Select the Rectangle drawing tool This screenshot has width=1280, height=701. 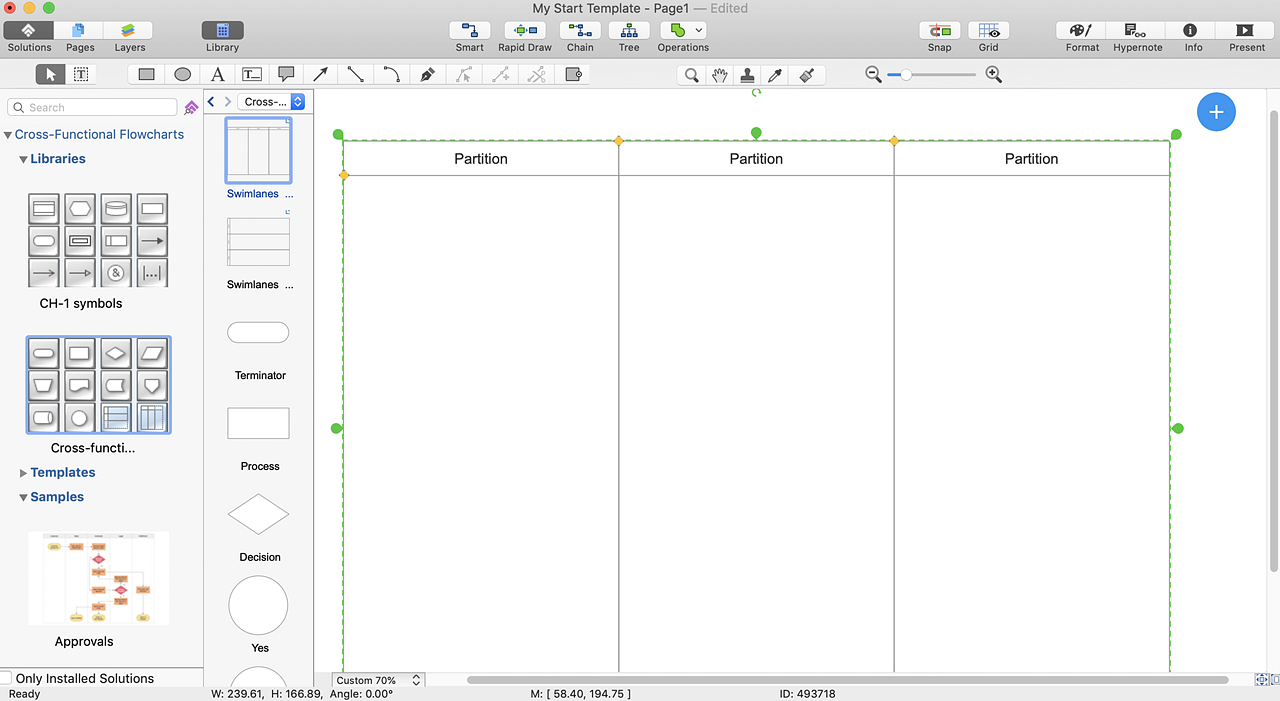point(147,74)
